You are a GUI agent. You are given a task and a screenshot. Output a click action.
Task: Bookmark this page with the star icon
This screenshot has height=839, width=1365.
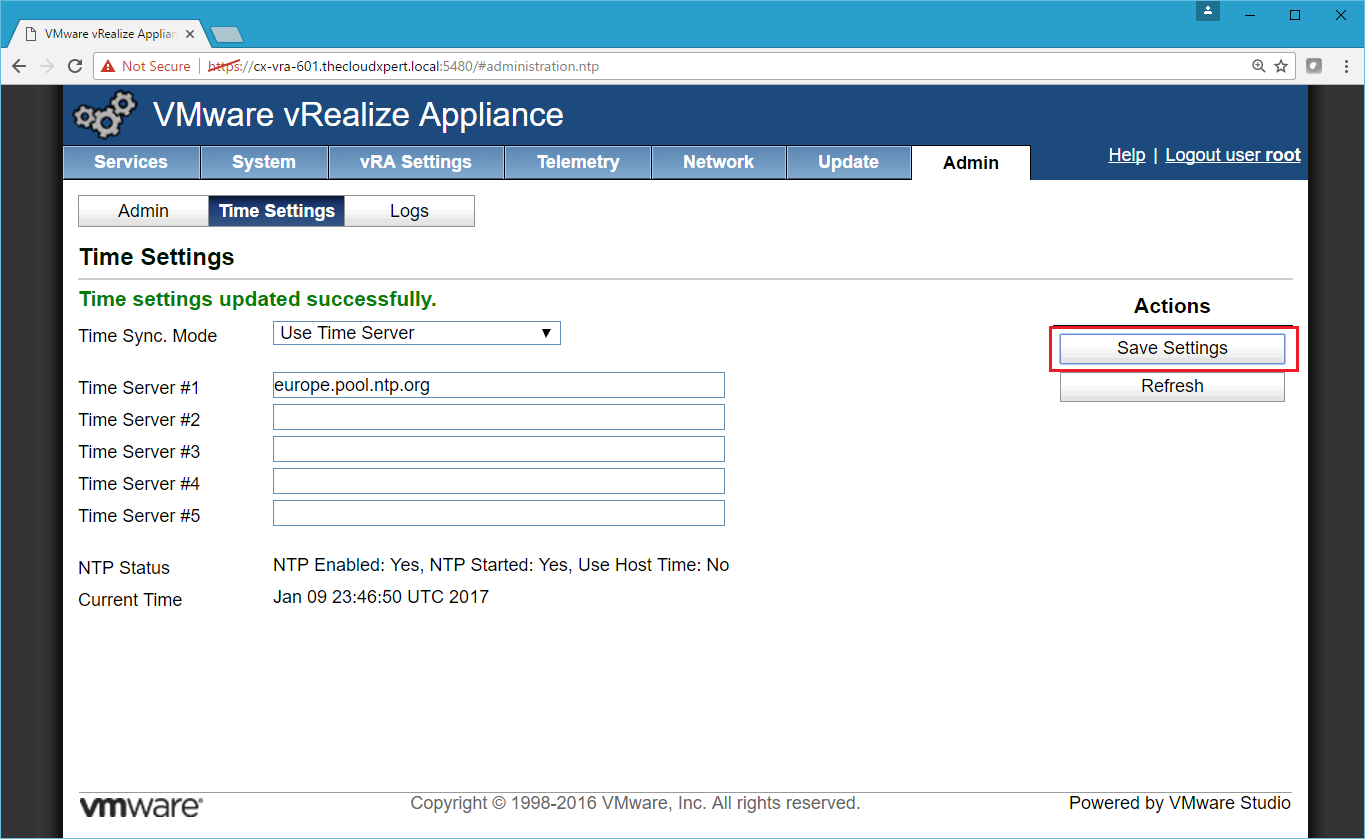click(x=1281, y=66)
